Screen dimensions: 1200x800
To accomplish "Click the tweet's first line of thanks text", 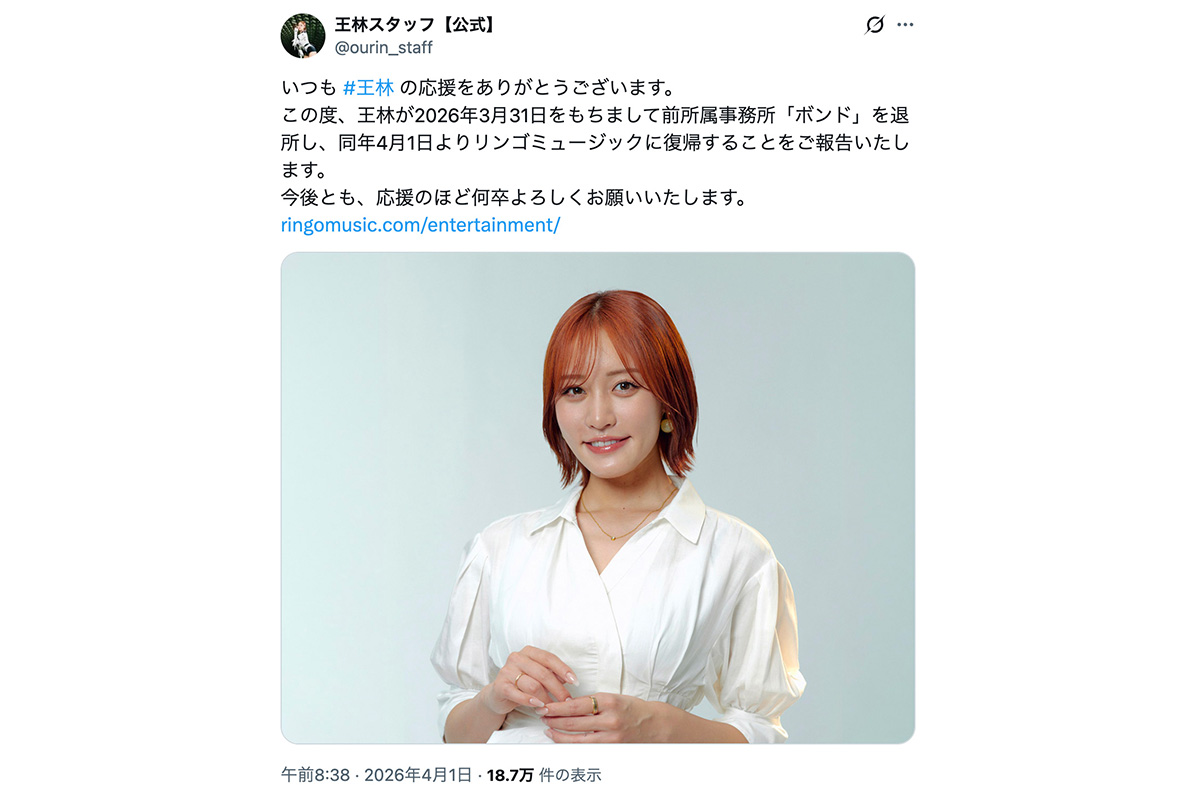I will 475,87.
